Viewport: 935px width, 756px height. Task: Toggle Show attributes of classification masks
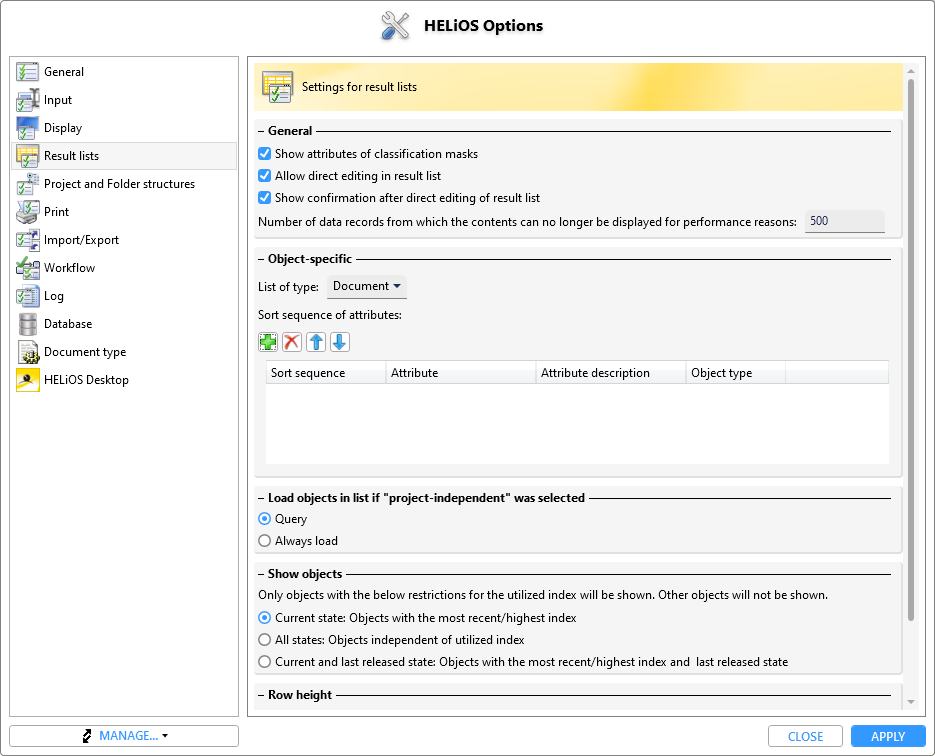pos(265,154)
